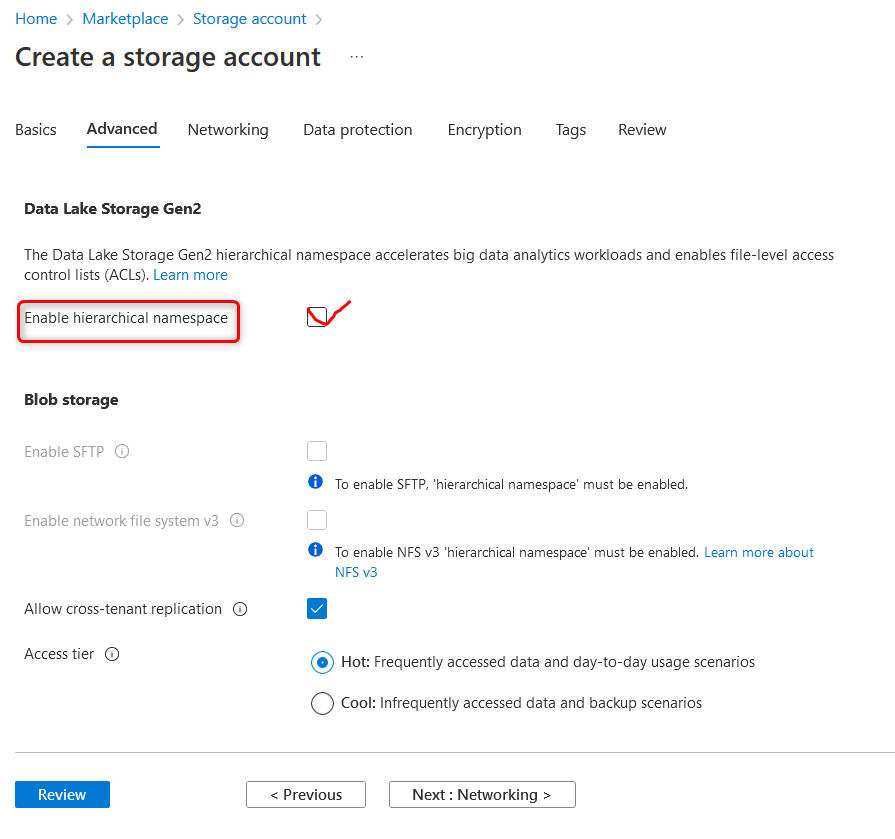This screenshot has width=895, height=839.
Task: Go to the Encryption tab
Action: [x=484, y=130]
